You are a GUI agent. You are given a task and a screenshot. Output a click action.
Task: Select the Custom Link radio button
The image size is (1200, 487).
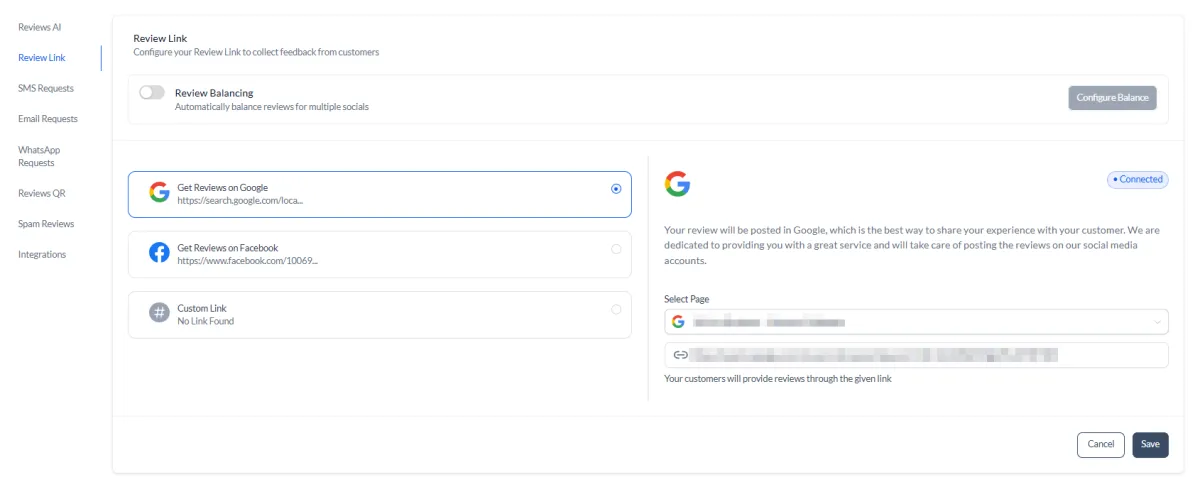pyautogui.click(x=615, y=309)
